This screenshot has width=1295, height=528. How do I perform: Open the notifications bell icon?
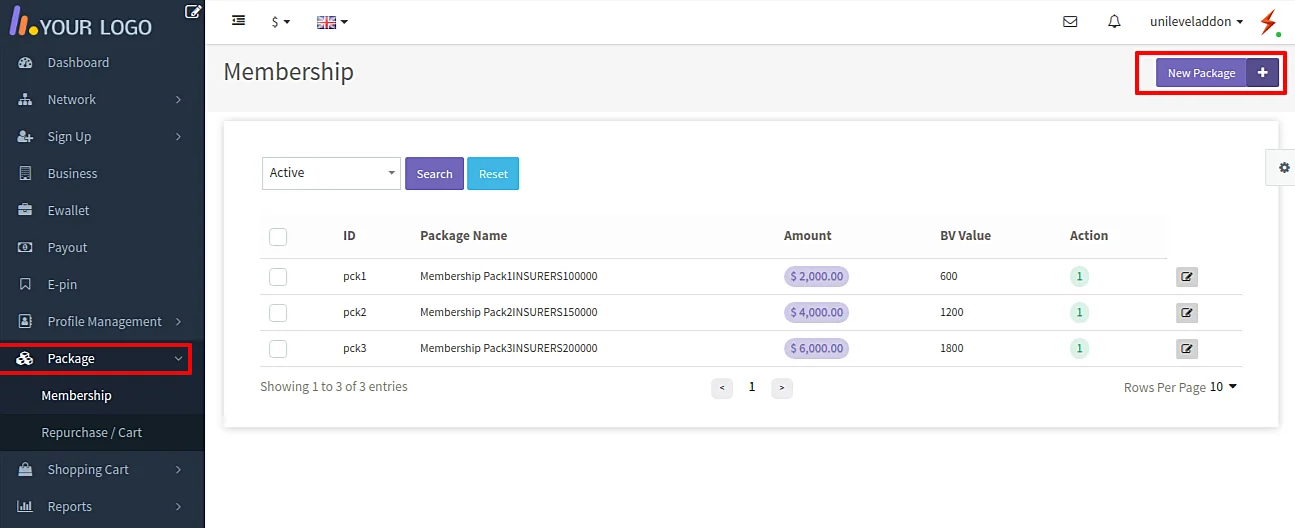coord(1114,21)
